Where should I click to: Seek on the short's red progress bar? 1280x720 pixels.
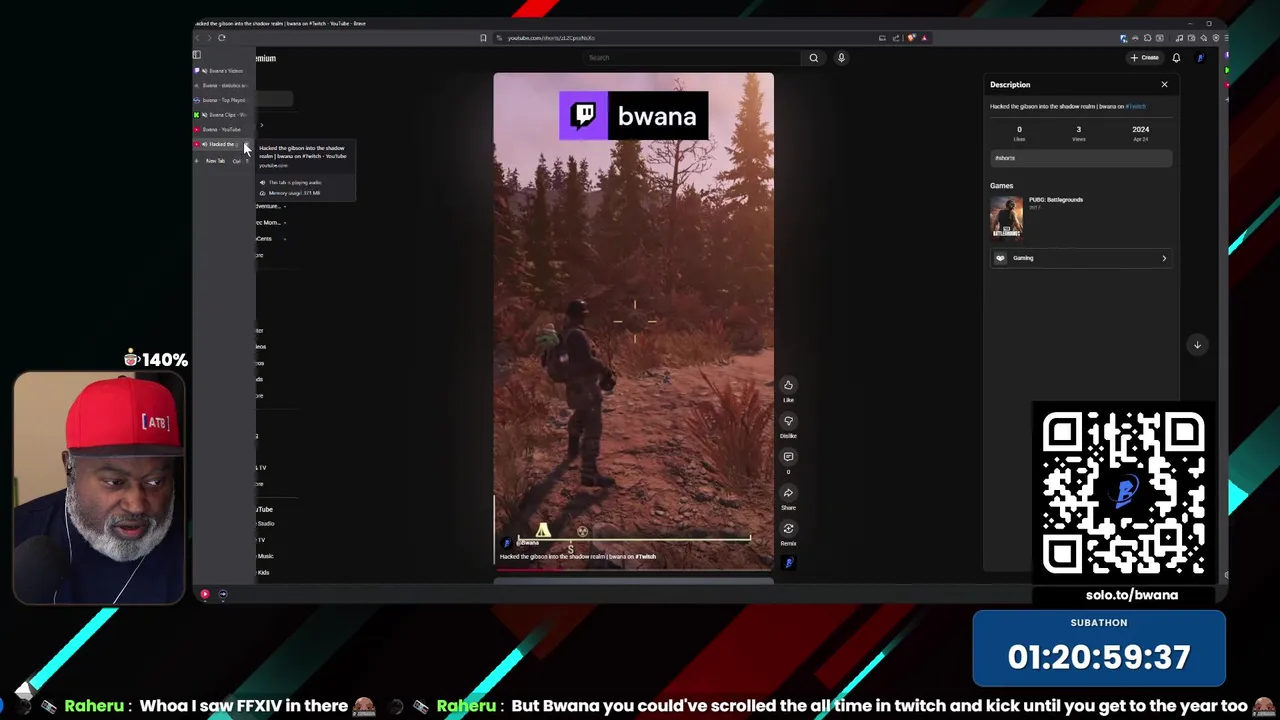point(633,570)
